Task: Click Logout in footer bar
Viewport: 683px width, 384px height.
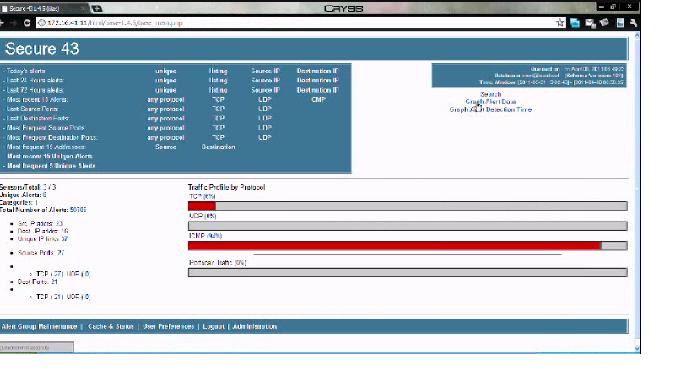Action: tap(213, 327)
